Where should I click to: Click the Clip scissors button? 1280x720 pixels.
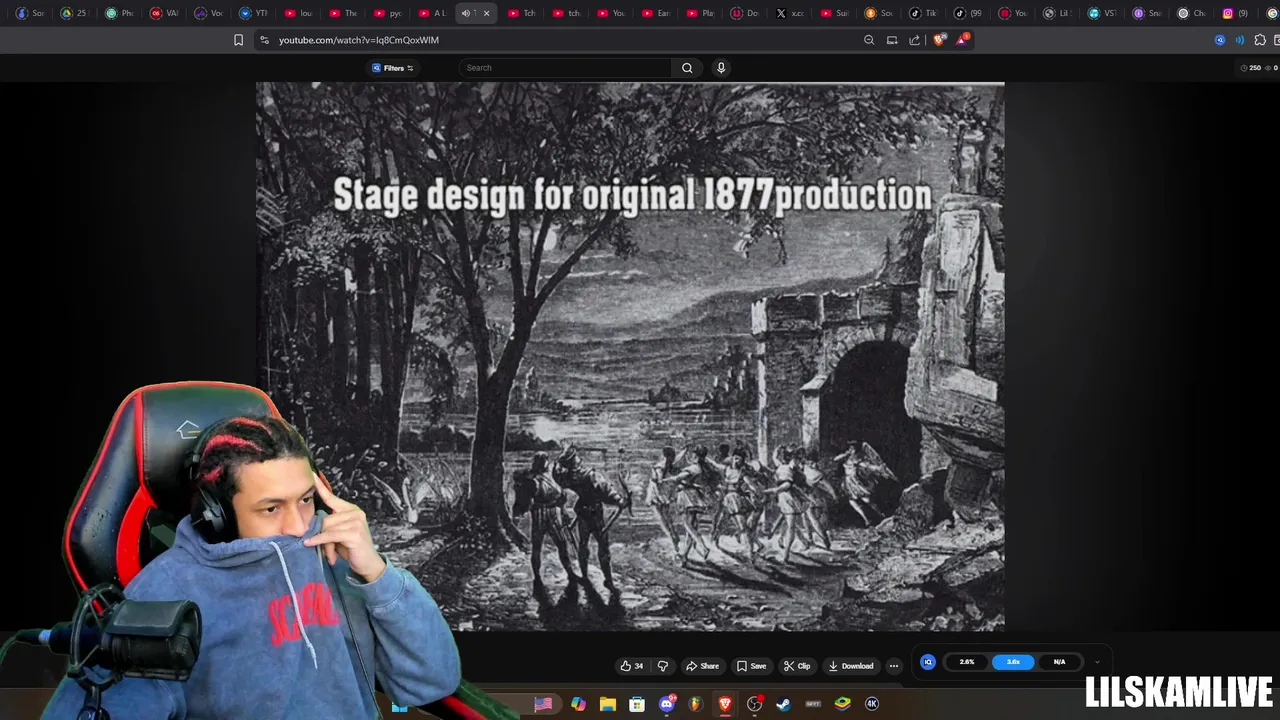click(797, 666)
